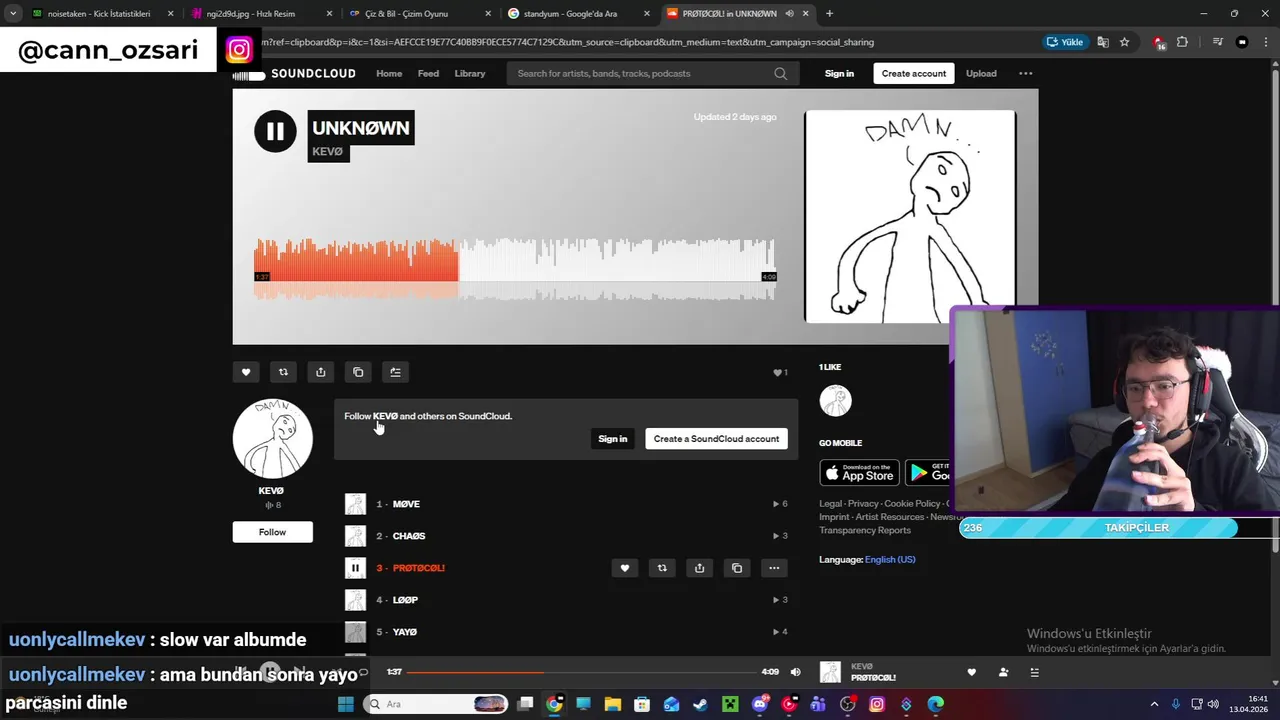Mute with the bottom player volume icon
The image size is (1280, 720).
796,672
